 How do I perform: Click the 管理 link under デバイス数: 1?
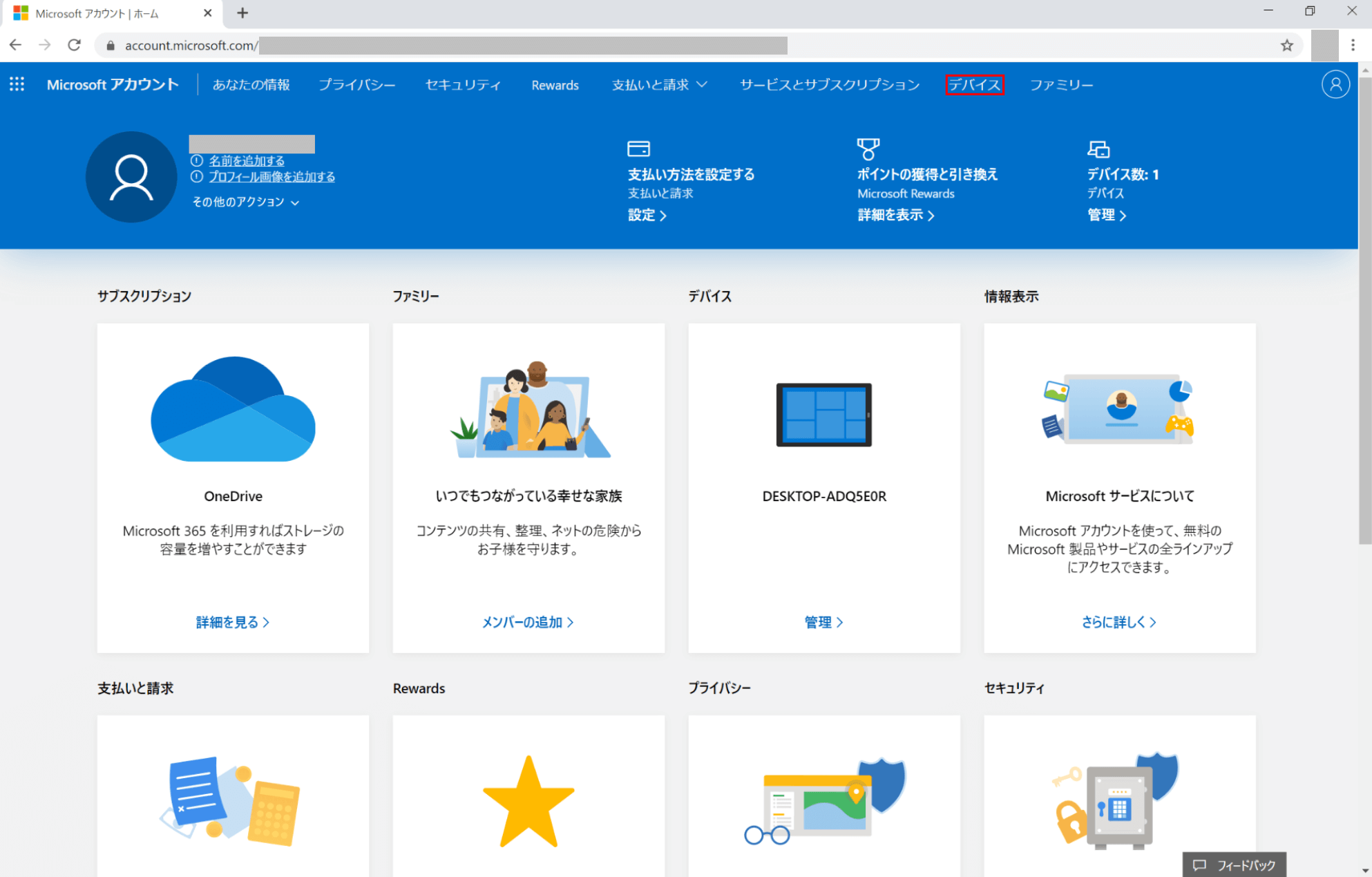(x=1107, y=215)
